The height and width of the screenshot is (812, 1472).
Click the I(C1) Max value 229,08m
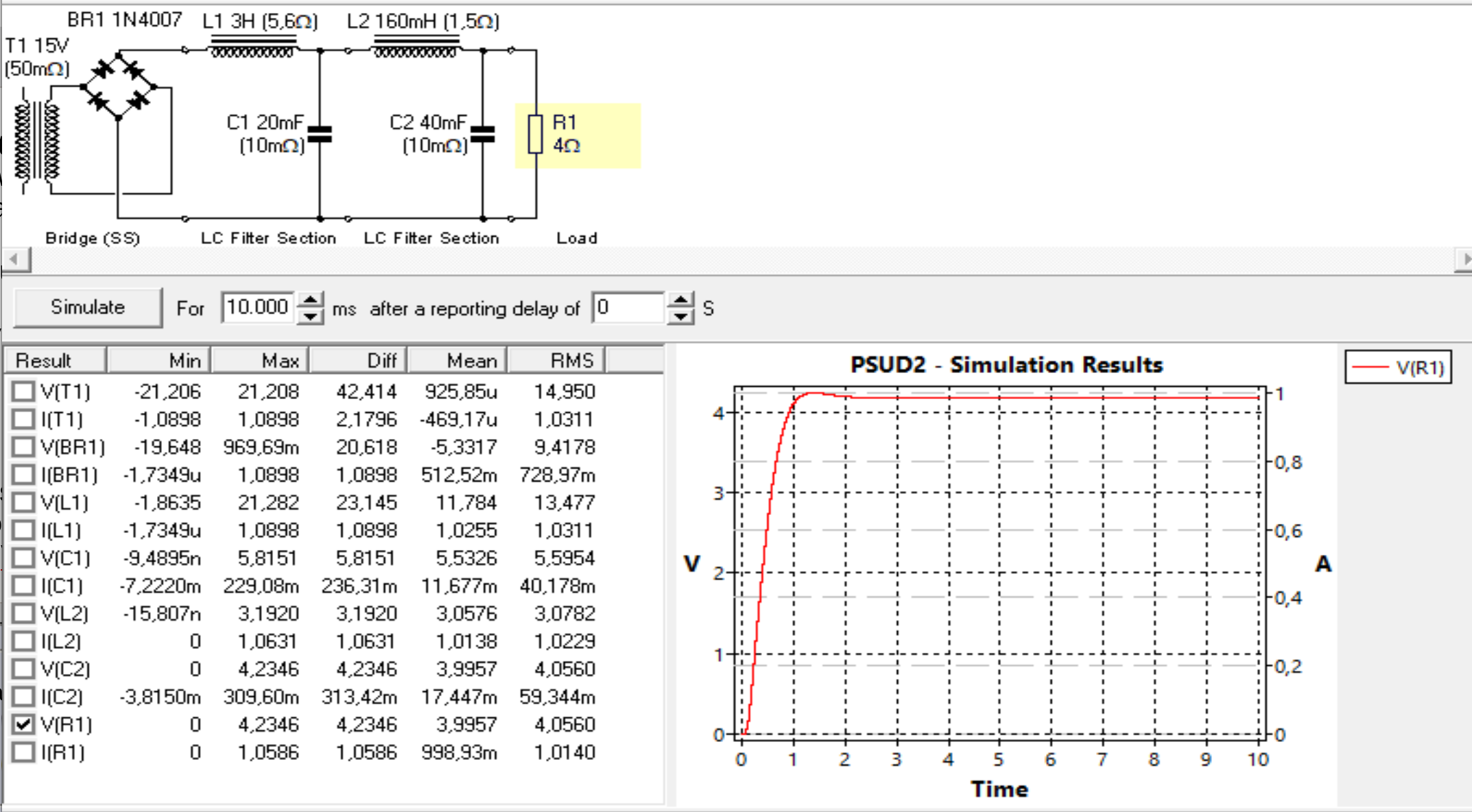261,586
